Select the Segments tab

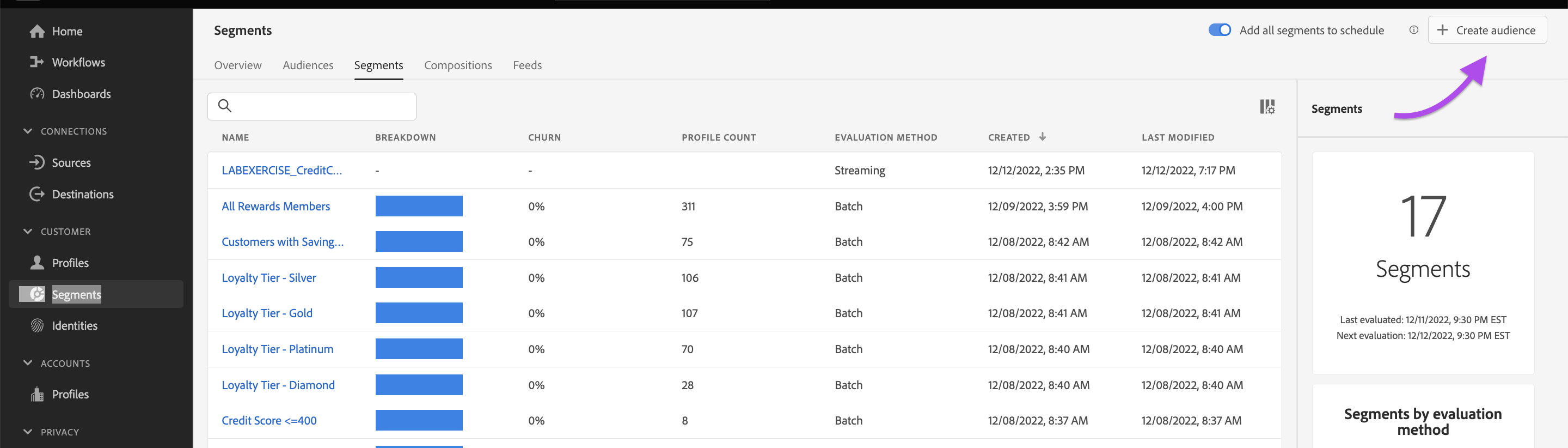(x=378, y=65)
